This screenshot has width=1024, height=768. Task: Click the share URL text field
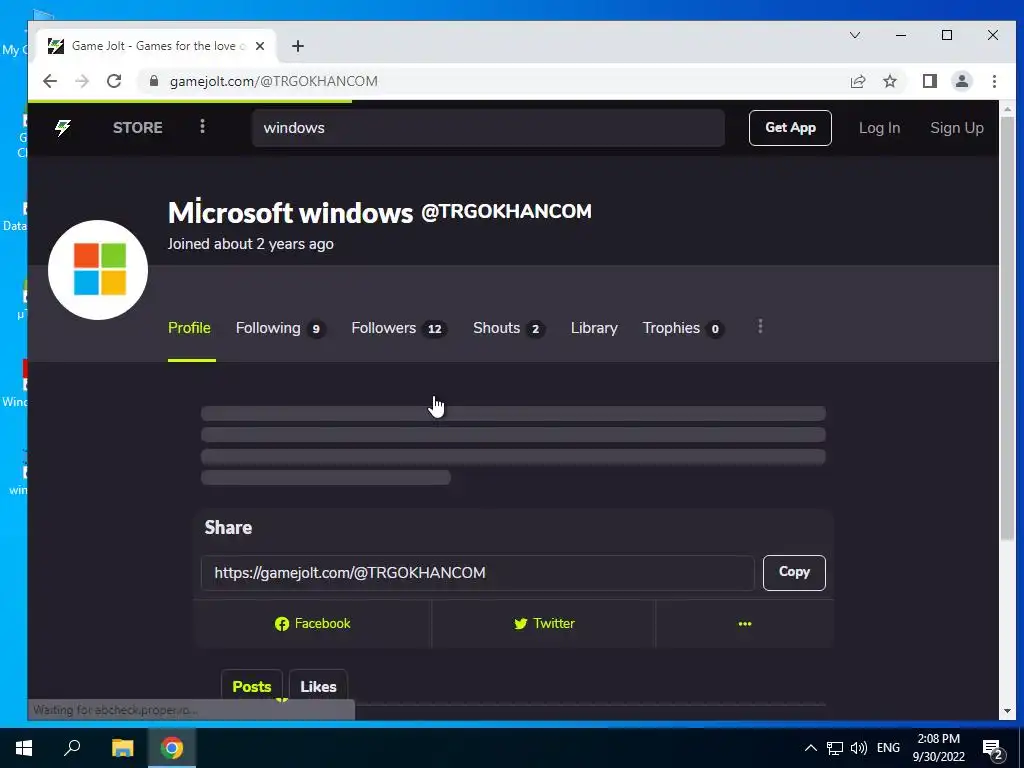click(x=477, y=573)
